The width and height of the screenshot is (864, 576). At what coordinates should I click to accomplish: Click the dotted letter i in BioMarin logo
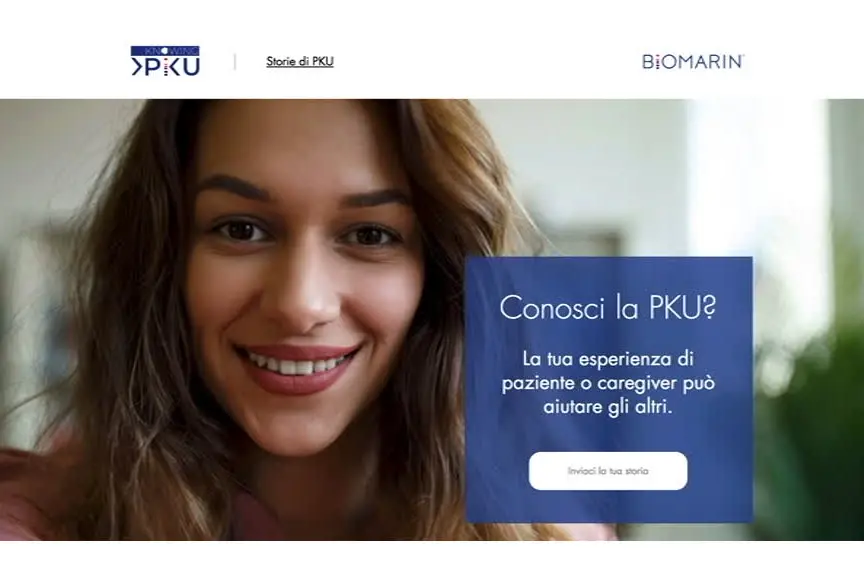[656, 62]
